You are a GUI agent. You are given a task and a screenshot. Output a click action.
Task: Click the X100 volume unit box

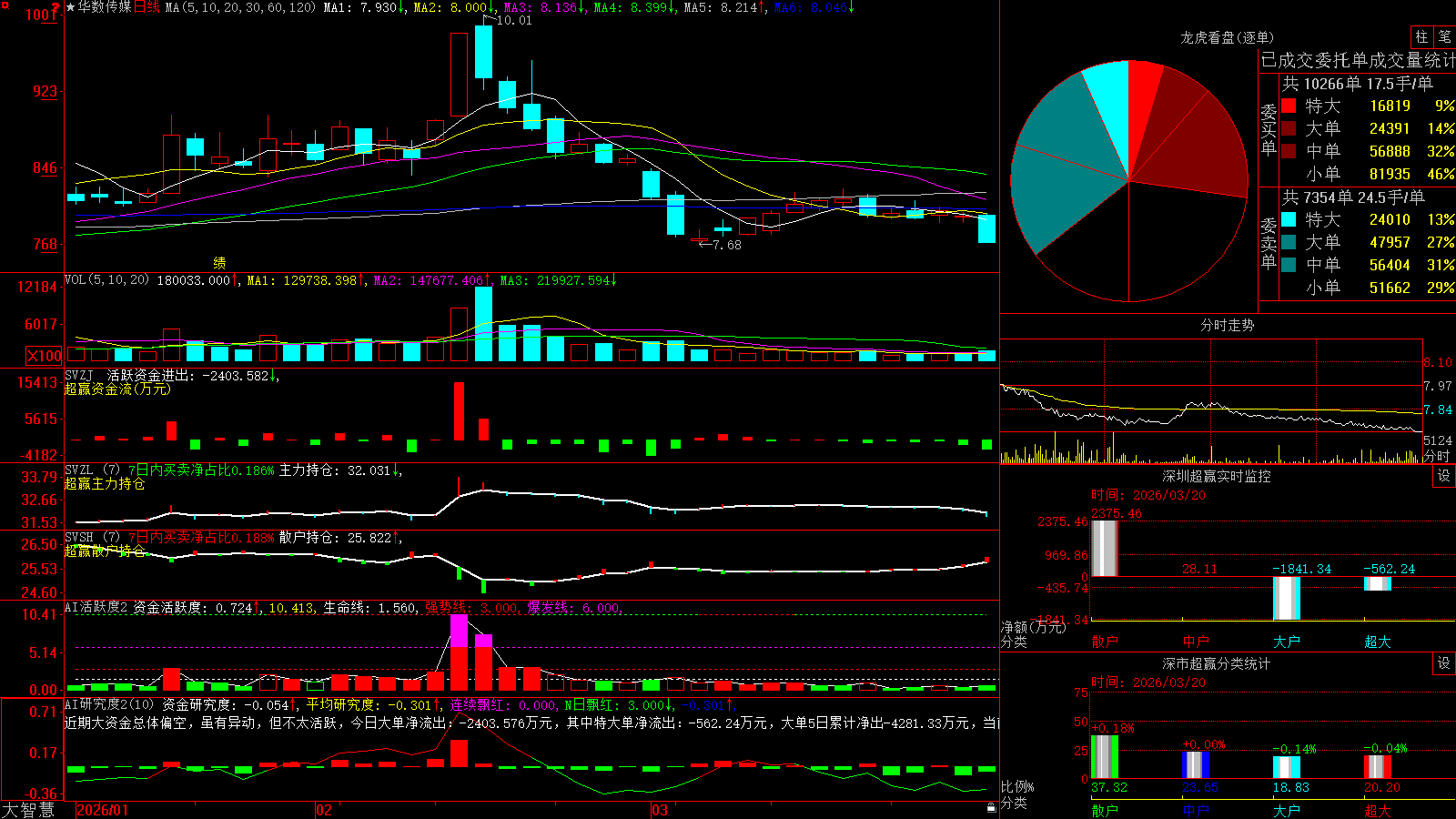(44, 356)
